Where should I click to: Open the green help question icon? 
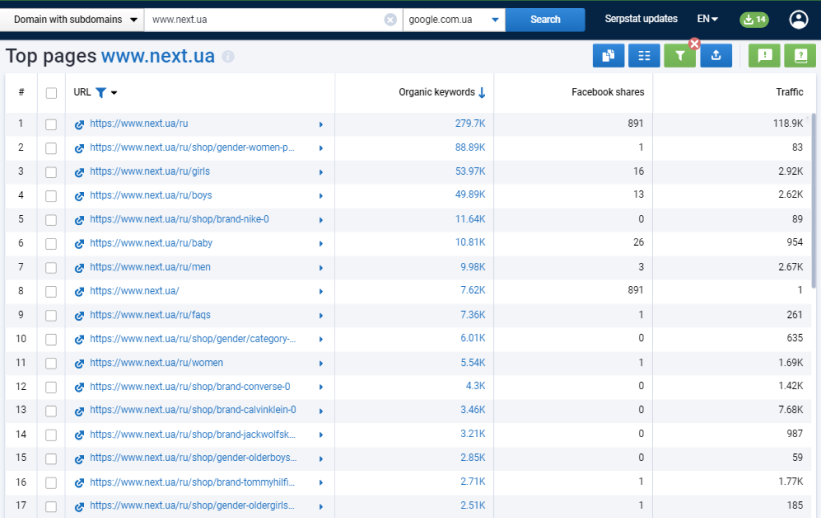(800, 56)
